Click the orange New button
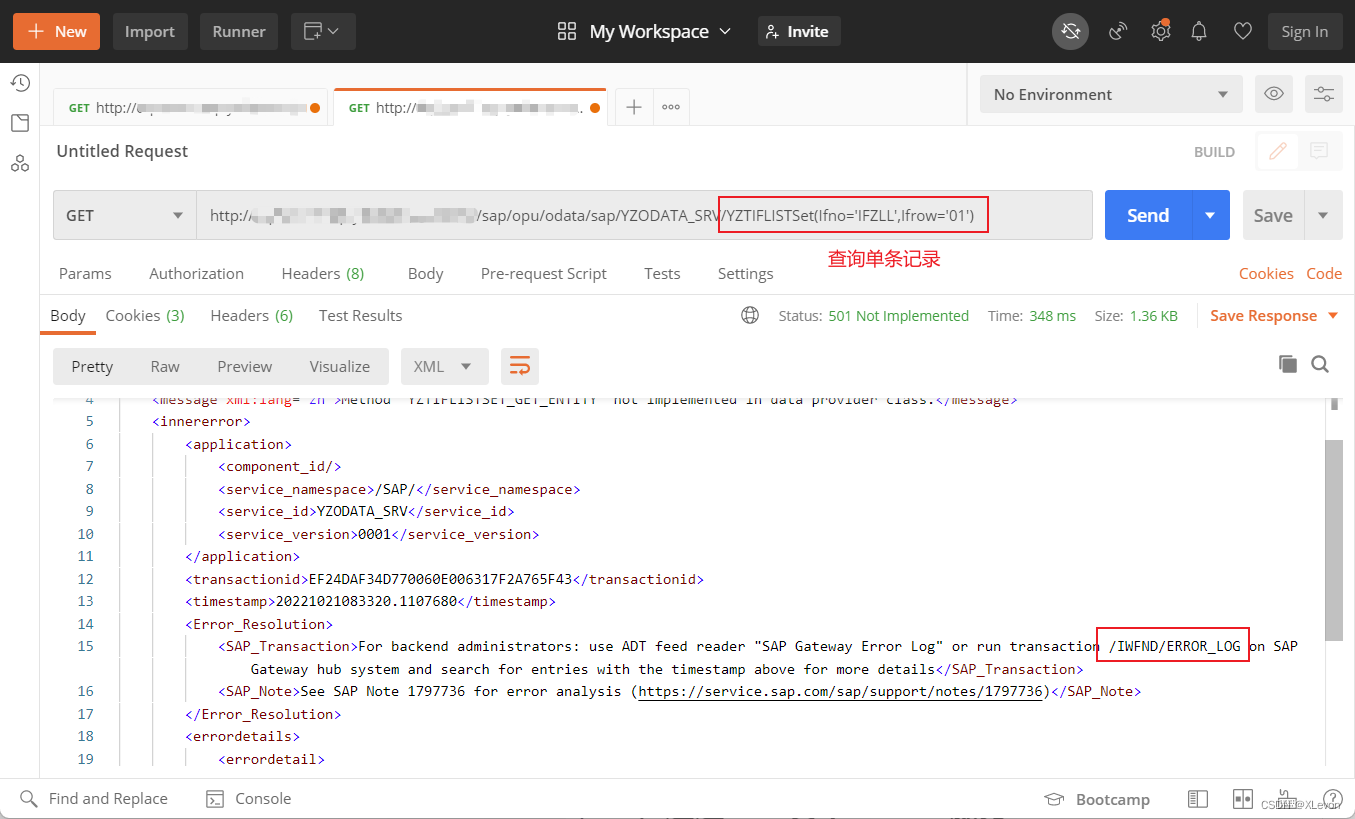1355x819 pixels. [56, 32]
